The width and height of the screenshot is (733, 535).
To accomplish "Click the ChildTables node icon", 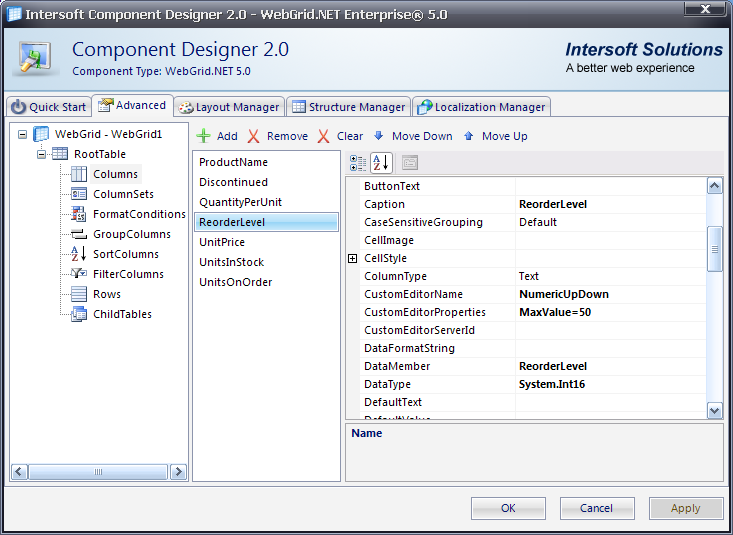I will [x=79, y=314].
